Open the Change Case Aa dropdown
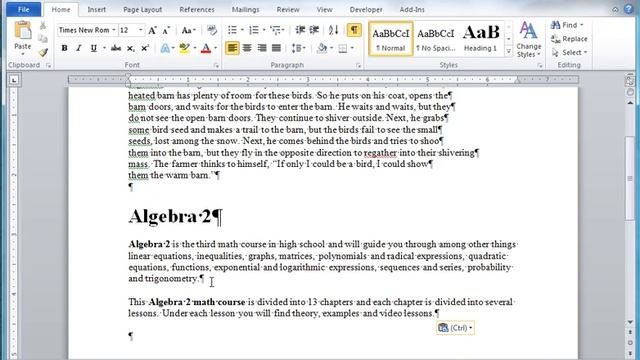The height and width of the screenshot is (360, 640). 188,30
